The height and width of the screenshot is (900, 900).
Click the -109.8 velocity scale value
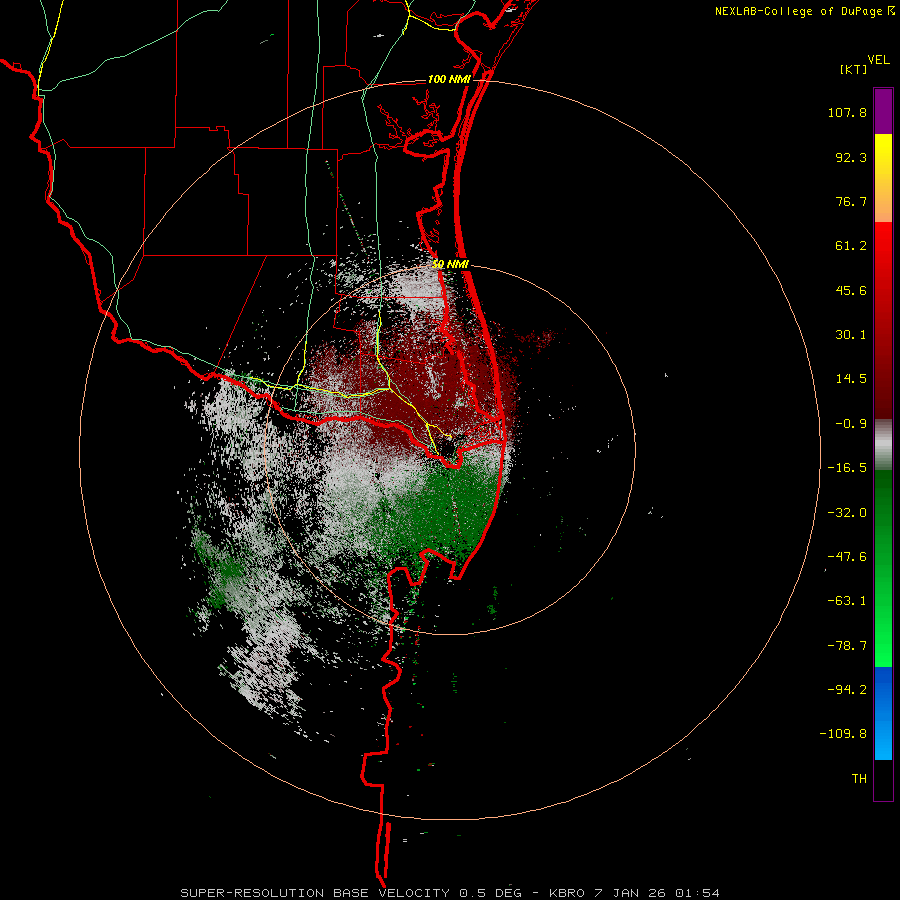point(843,734)
